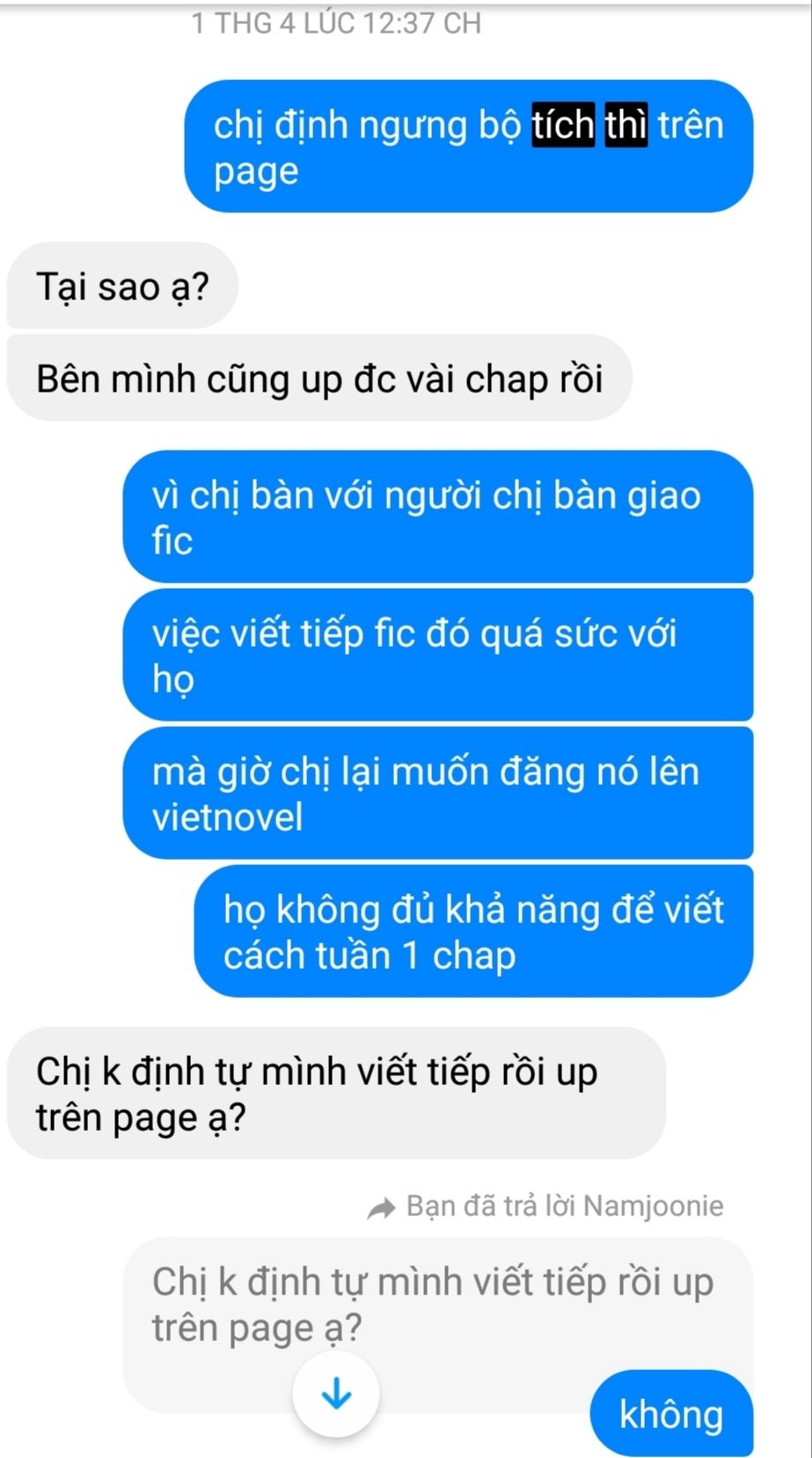The width and height of the screenshot is (812, 1458).
Task: Select received message 'Chị k định tự mình viết tiếp'
Action: (336, 1093)
